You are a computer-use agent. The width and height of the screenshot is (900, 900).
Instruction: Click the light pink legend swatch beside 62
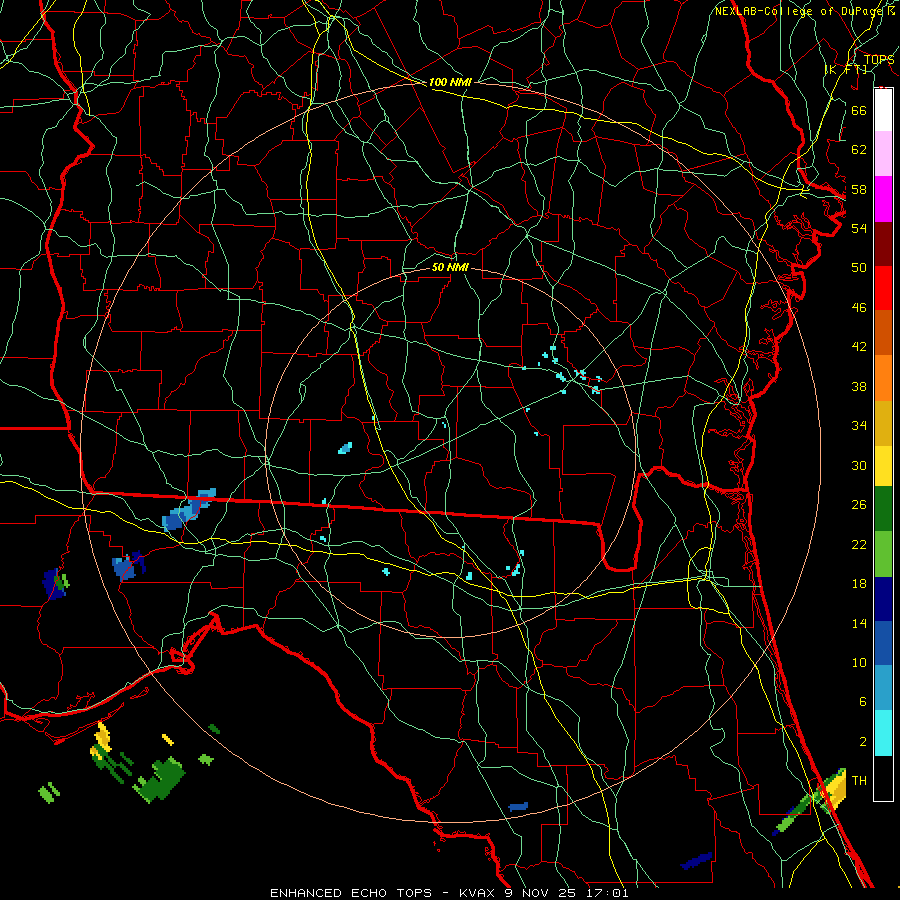[883, 154]
